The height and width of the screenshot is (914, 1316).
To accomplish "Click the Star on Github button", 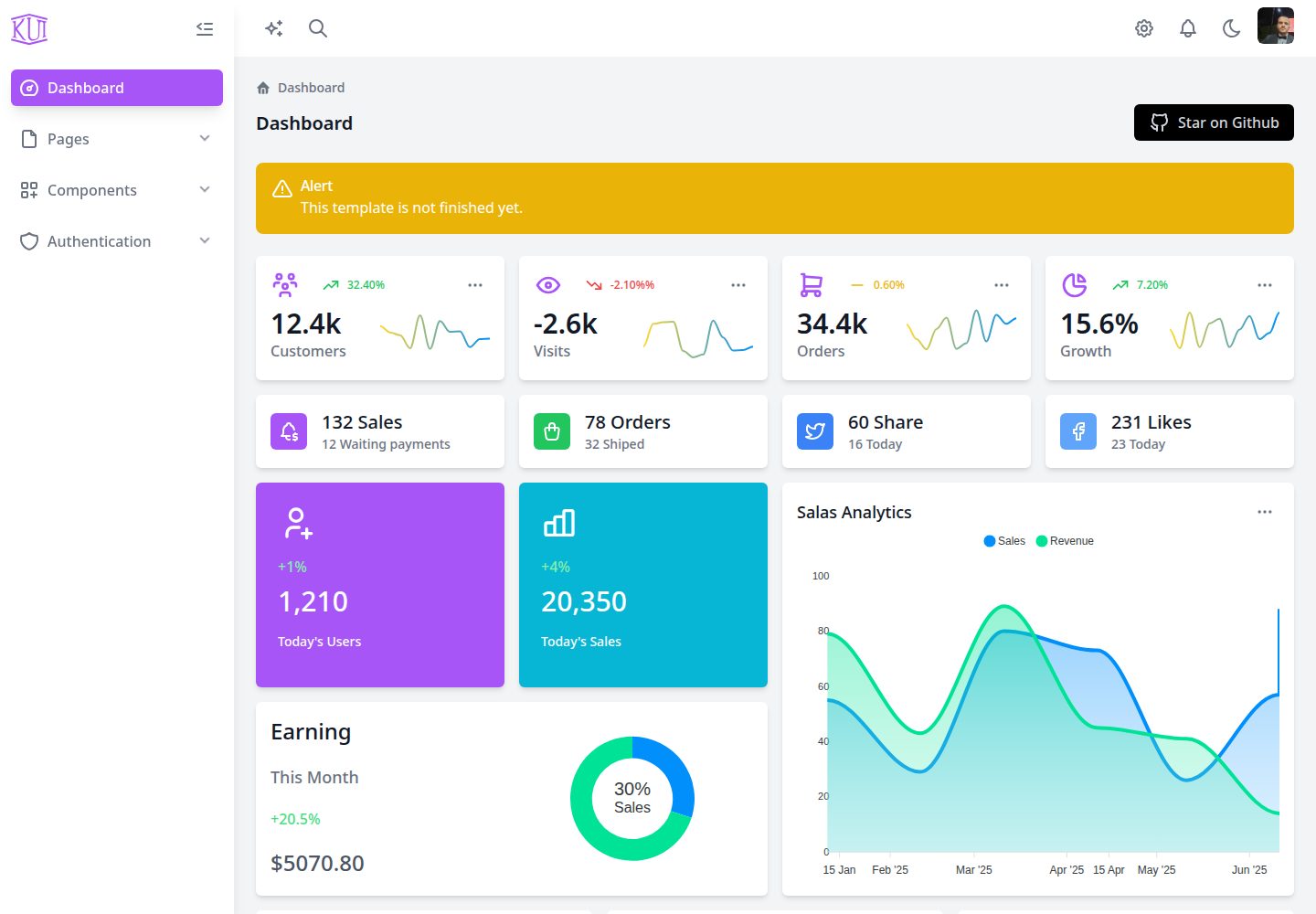I will [1214, 122].
